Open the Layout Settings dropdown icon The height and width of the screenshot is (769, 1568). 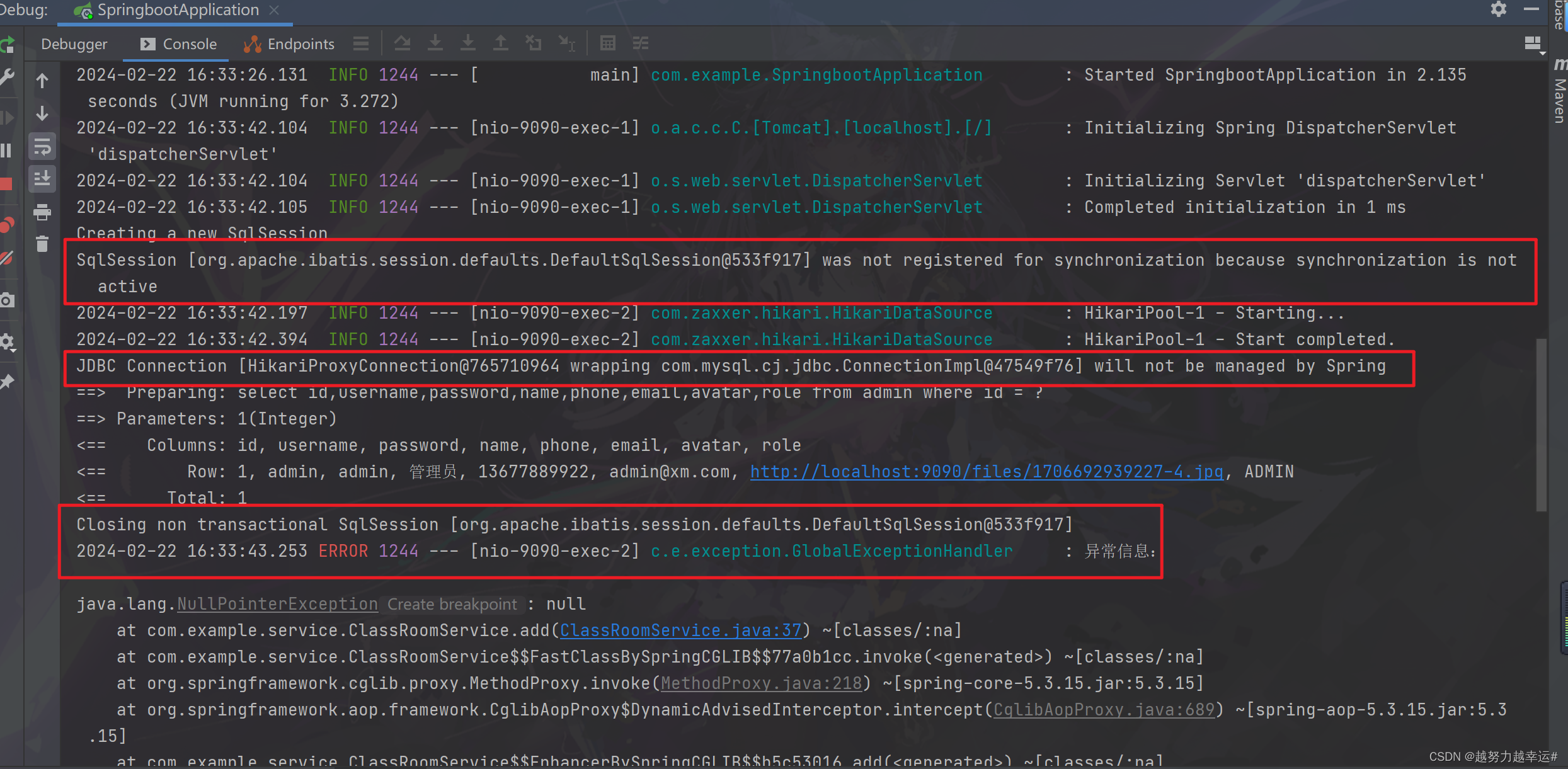[x=1533, y=45]
